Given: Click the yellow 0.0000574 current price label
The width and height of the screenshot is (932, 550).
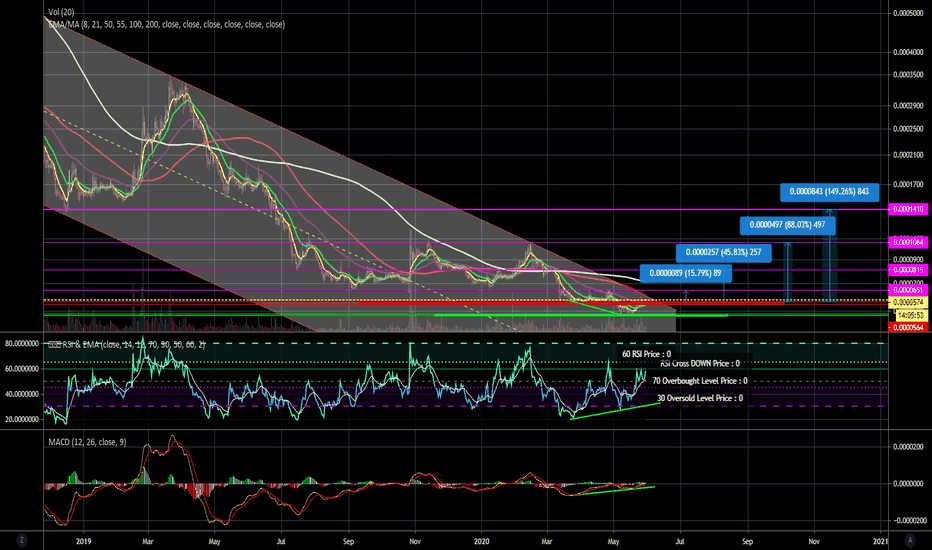Looking at the screenshot, I should pos(908,303).
